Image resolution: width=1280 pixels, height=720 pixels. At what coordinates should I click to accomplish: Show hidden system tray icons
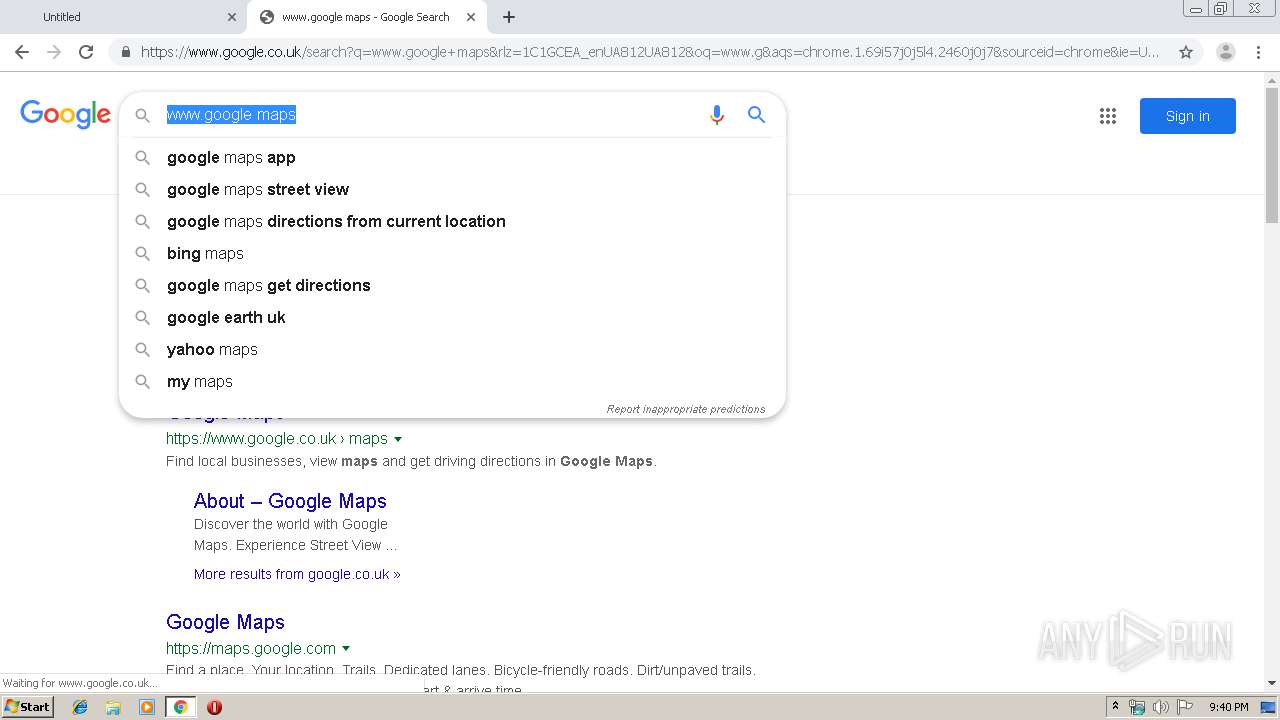1115,707
